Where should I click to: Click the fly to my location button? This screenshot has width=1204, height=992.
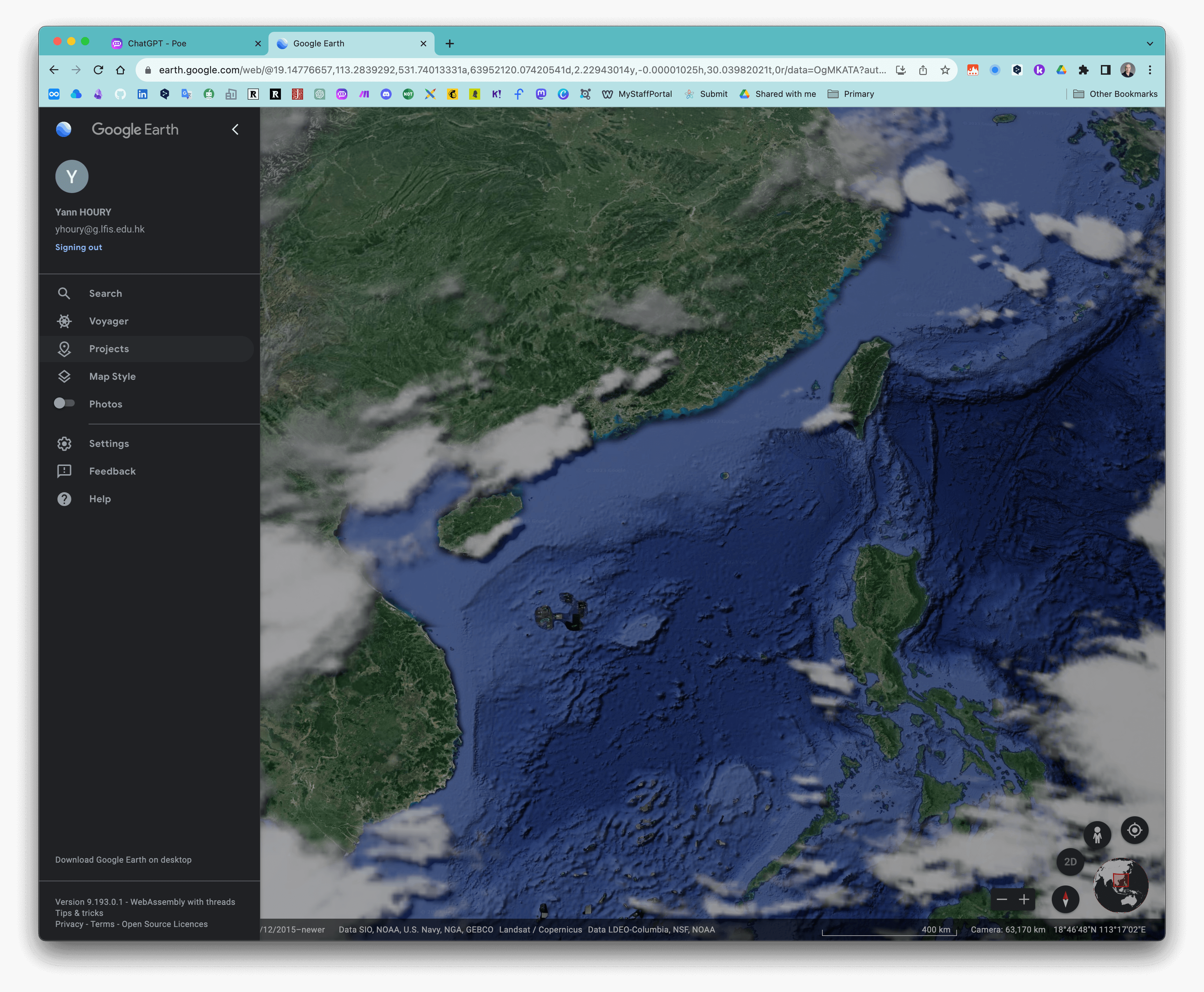1134,830
